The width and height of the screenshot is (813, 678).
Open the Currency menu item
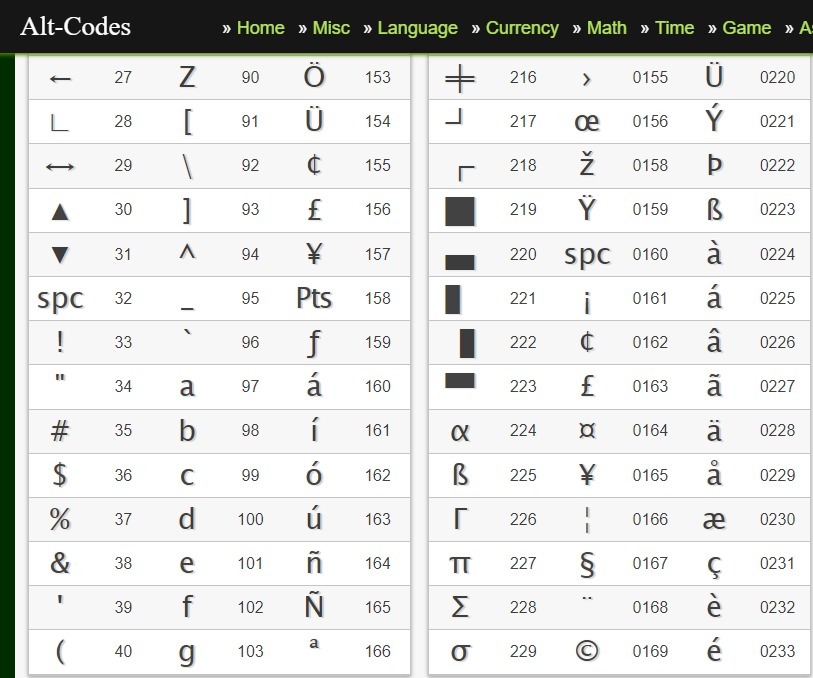522,28
